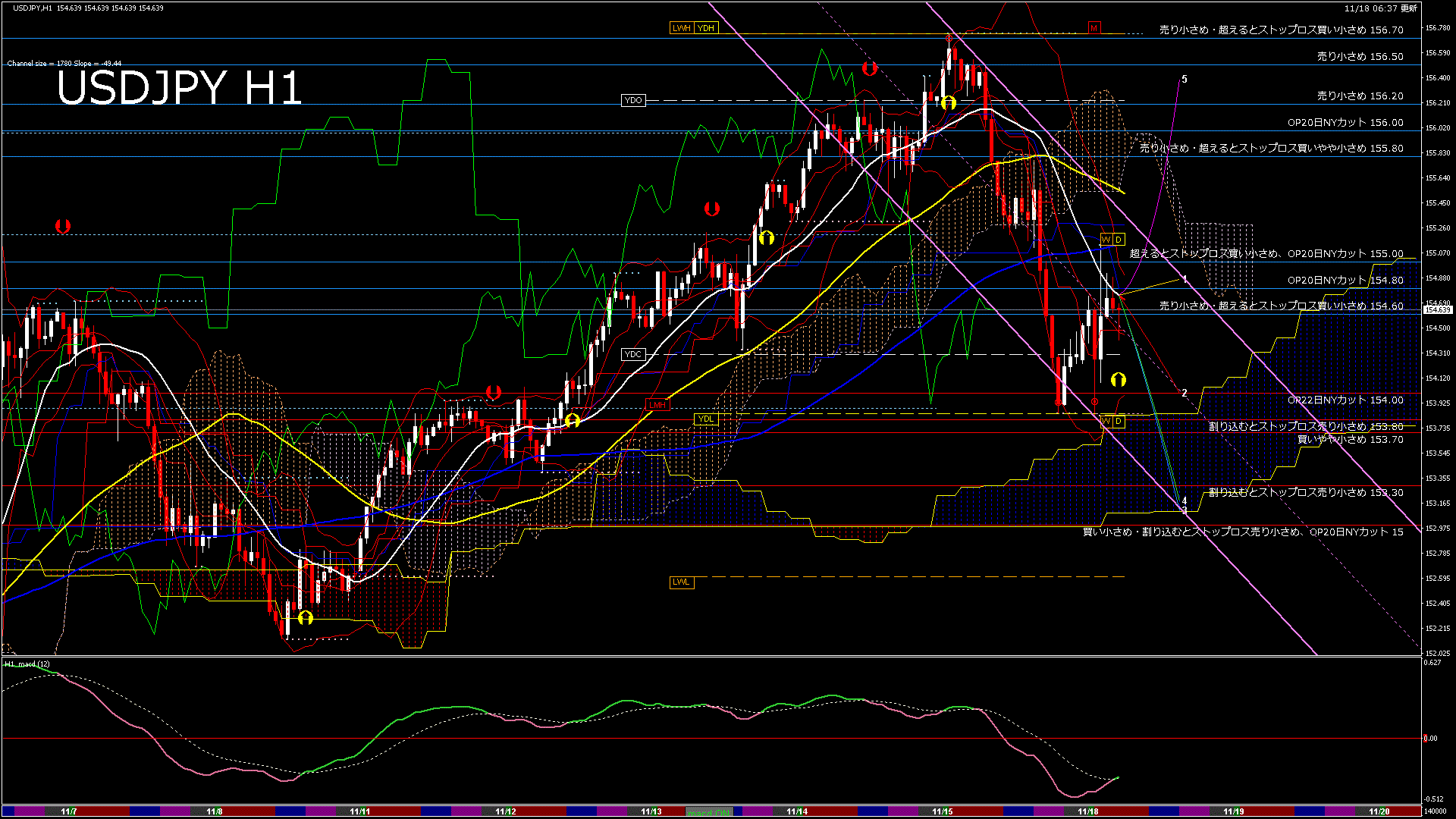Click the YDO price line label

click(x=633, y=100)
